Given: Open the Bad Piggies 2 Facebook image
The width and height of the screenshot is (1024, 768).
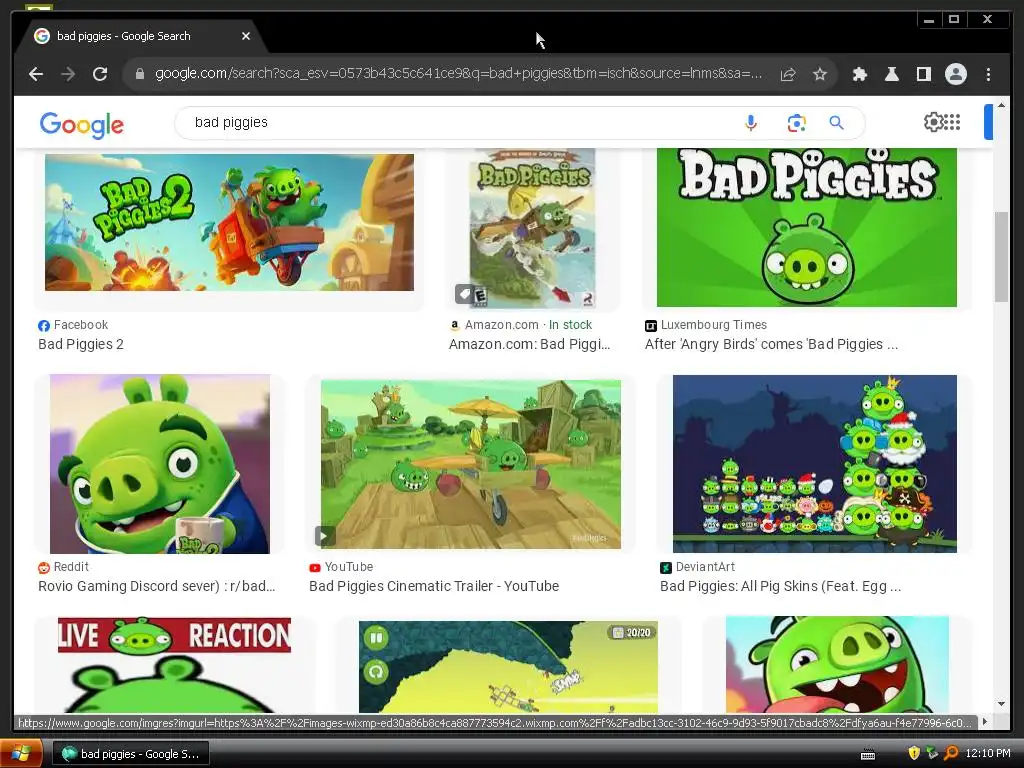Looking at the screenshot, I should pyautogui.click(x=229, y=222).
